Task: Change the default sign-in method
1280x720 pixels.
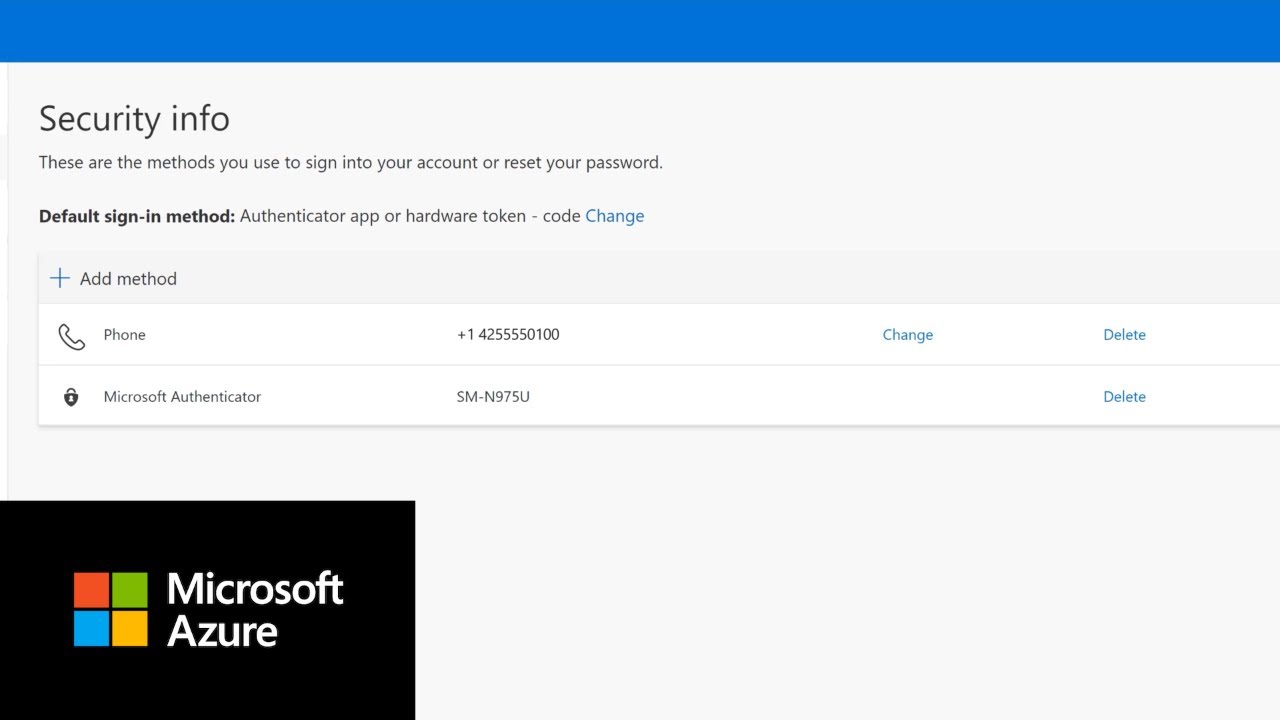Action: [x=615, y=216]
